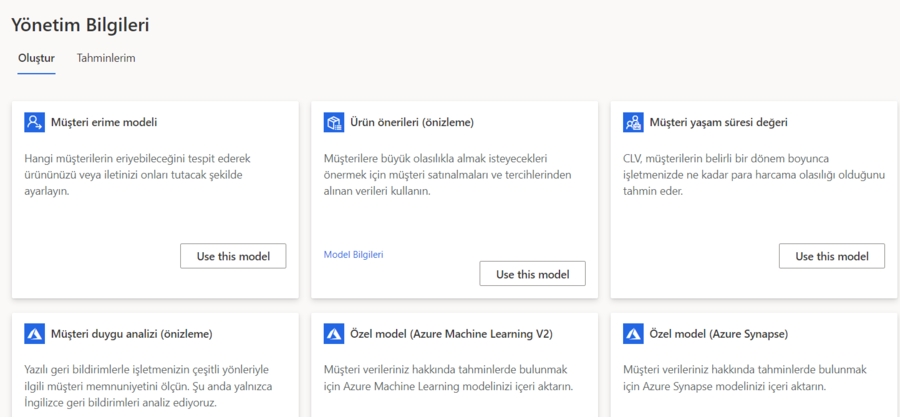Click the Müşteri erime modeli icon
900x417 pixels.
click(34, 122)
